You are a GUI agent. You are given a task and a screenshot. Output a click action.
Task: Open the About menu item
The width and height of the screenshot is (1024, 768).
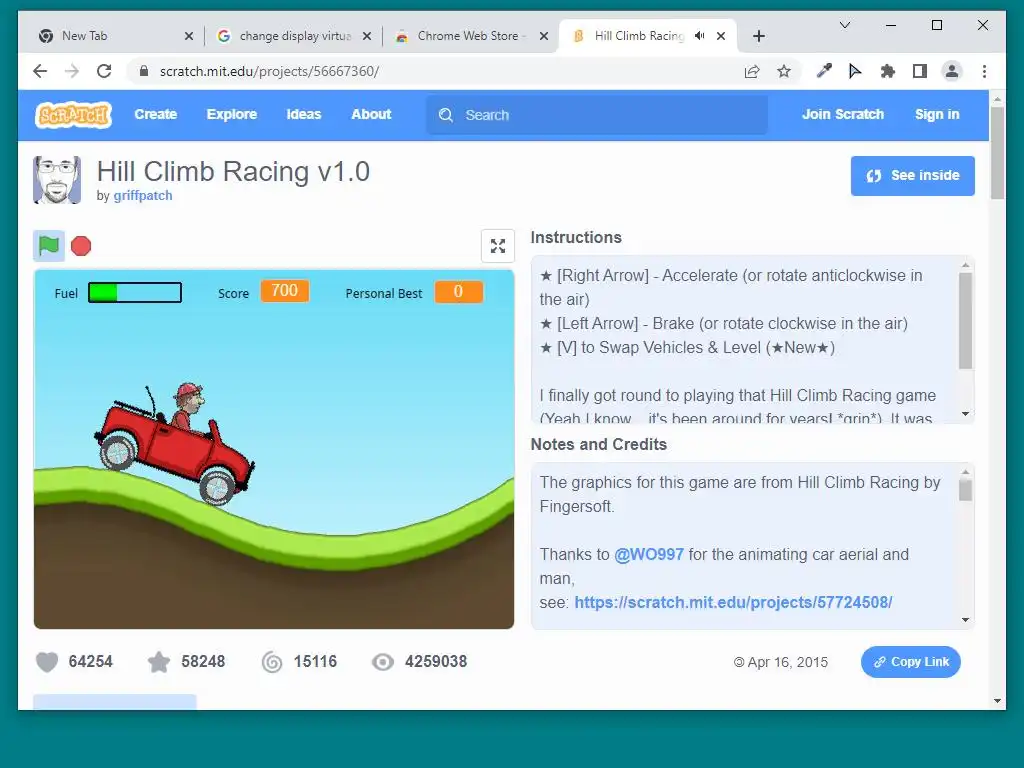click(x=371, y=114)
